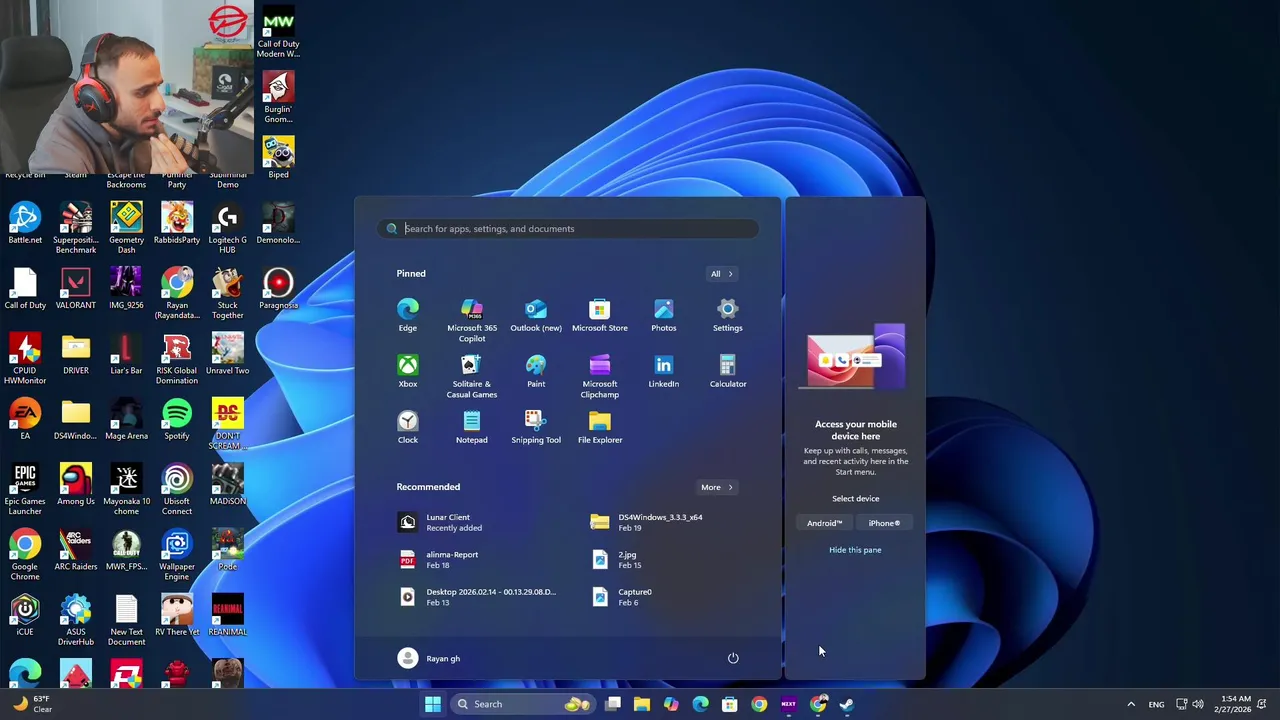The height and width of the screenshot is (720, 1280).
Task: Launch the Xbox pinned app
Action: 408,372
